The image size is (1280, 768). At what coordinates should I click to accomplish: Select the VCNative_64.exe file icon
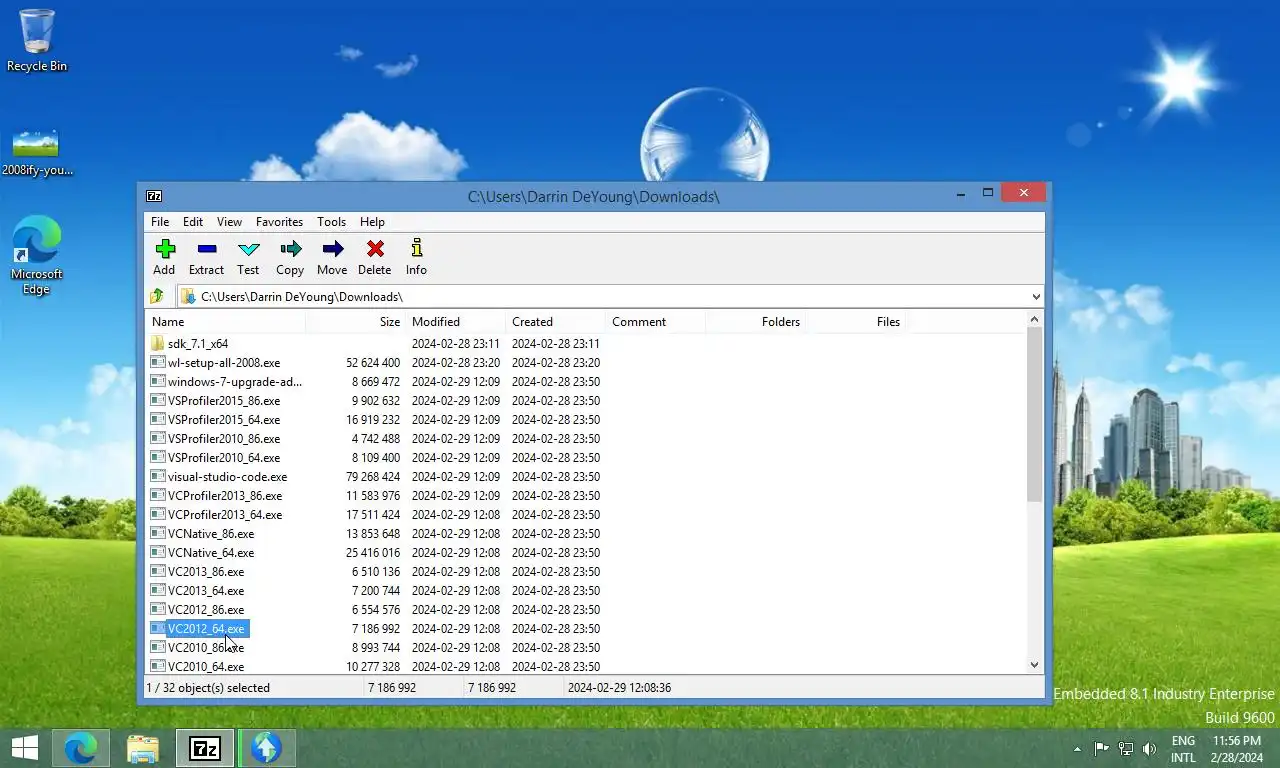coord(158,552)
